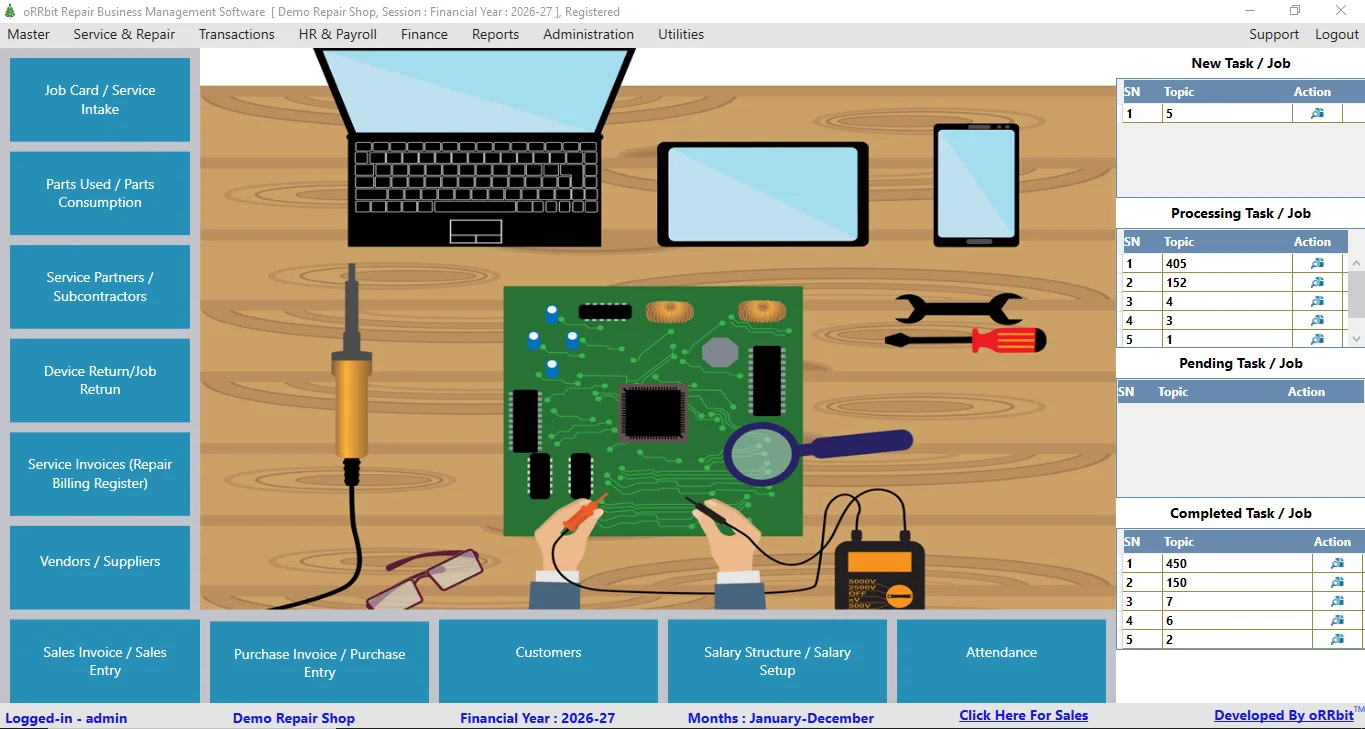Open Job Card / Service Intake
This screenshot has width=1365, height=729.
point(100,100)
